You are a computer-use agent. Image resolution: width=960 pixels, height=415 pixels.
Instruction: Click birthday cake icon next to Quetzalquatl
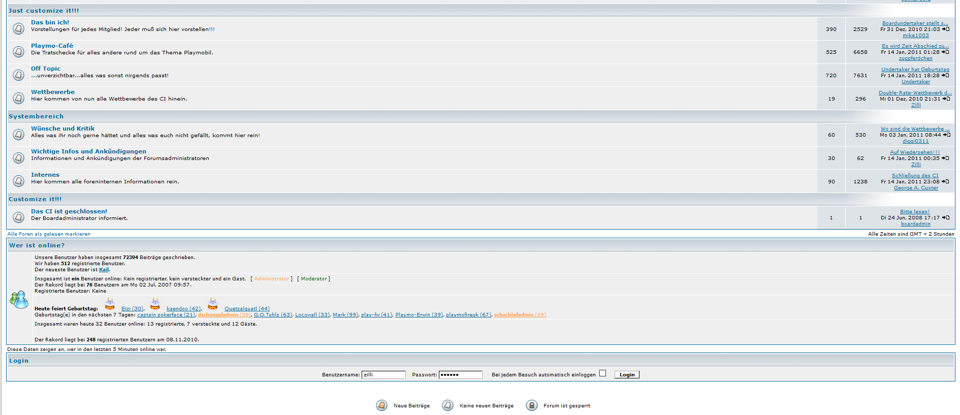[213, 303]
